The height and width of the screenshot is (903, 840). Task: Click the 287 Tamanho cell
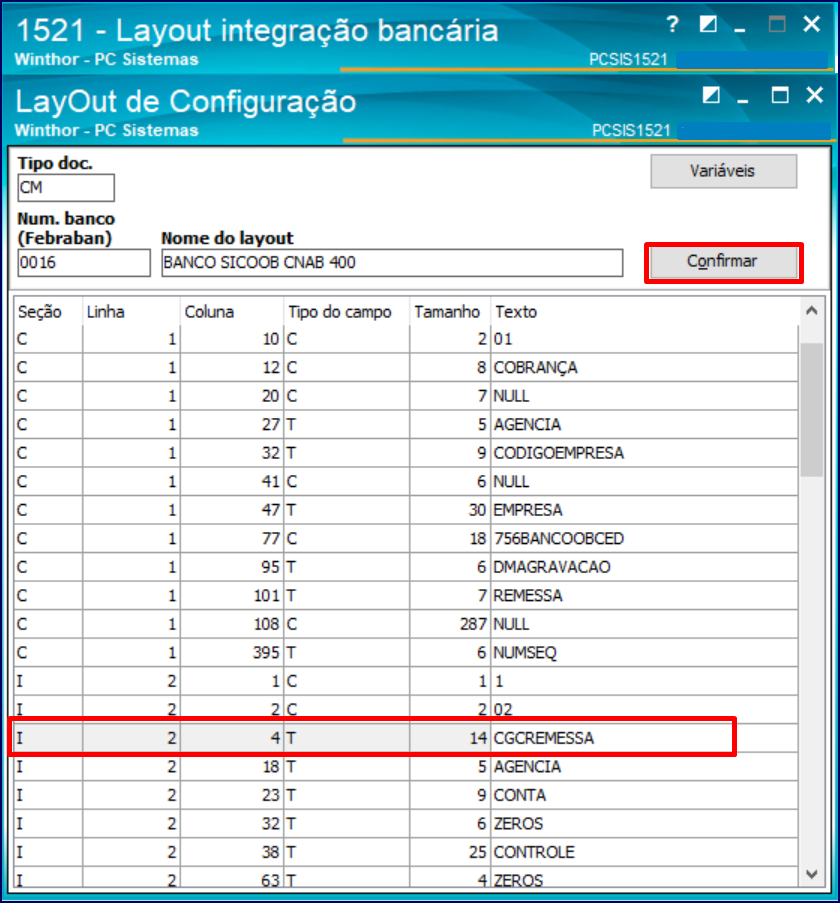pos(450,624)
